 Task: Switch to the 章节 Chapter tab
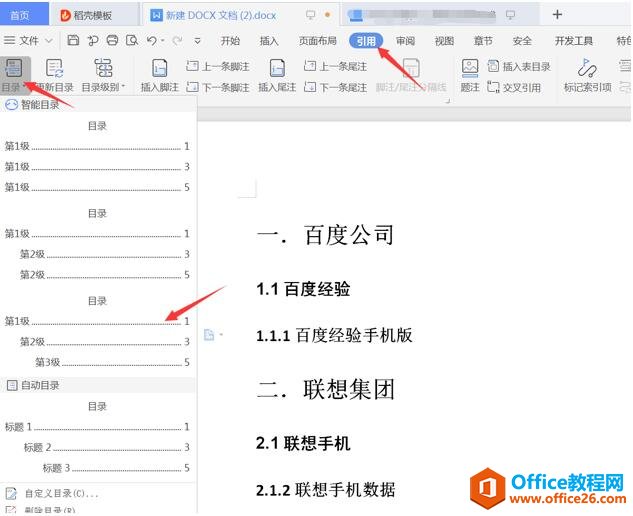point(483,41)
